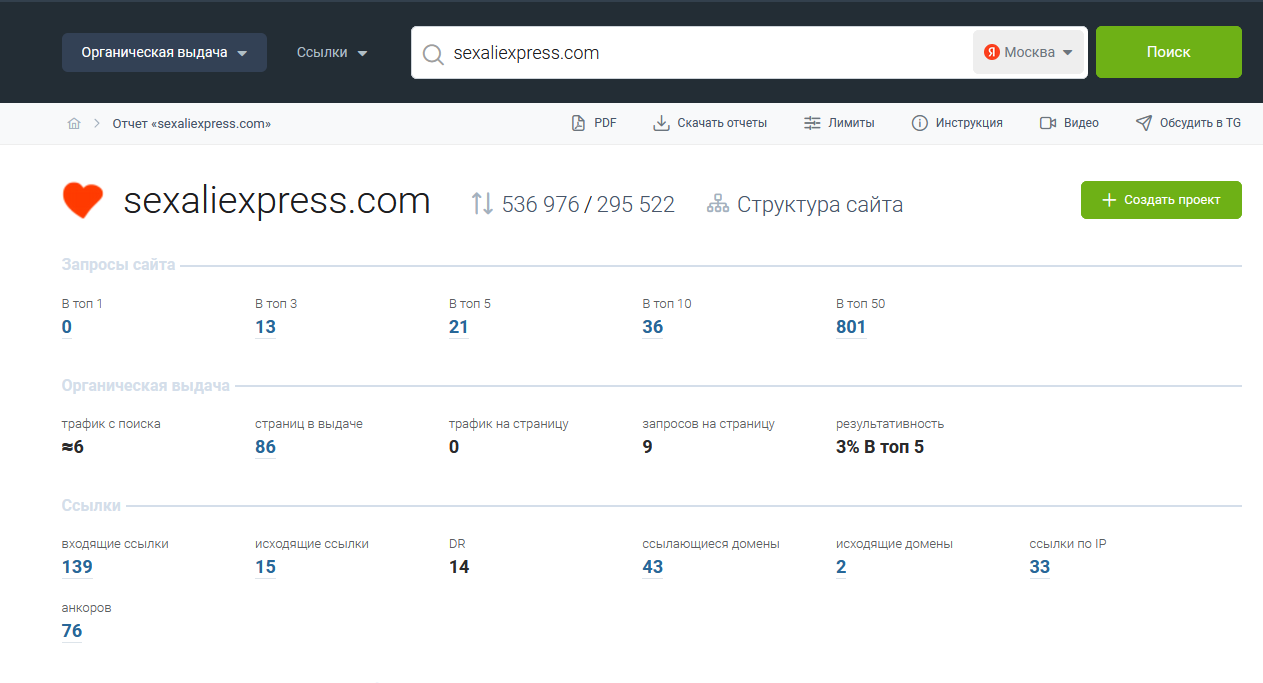Viewport: 1263px width, 683px height.
Task: Click the Структура сайта tree icon
Action: pos(717,205)
